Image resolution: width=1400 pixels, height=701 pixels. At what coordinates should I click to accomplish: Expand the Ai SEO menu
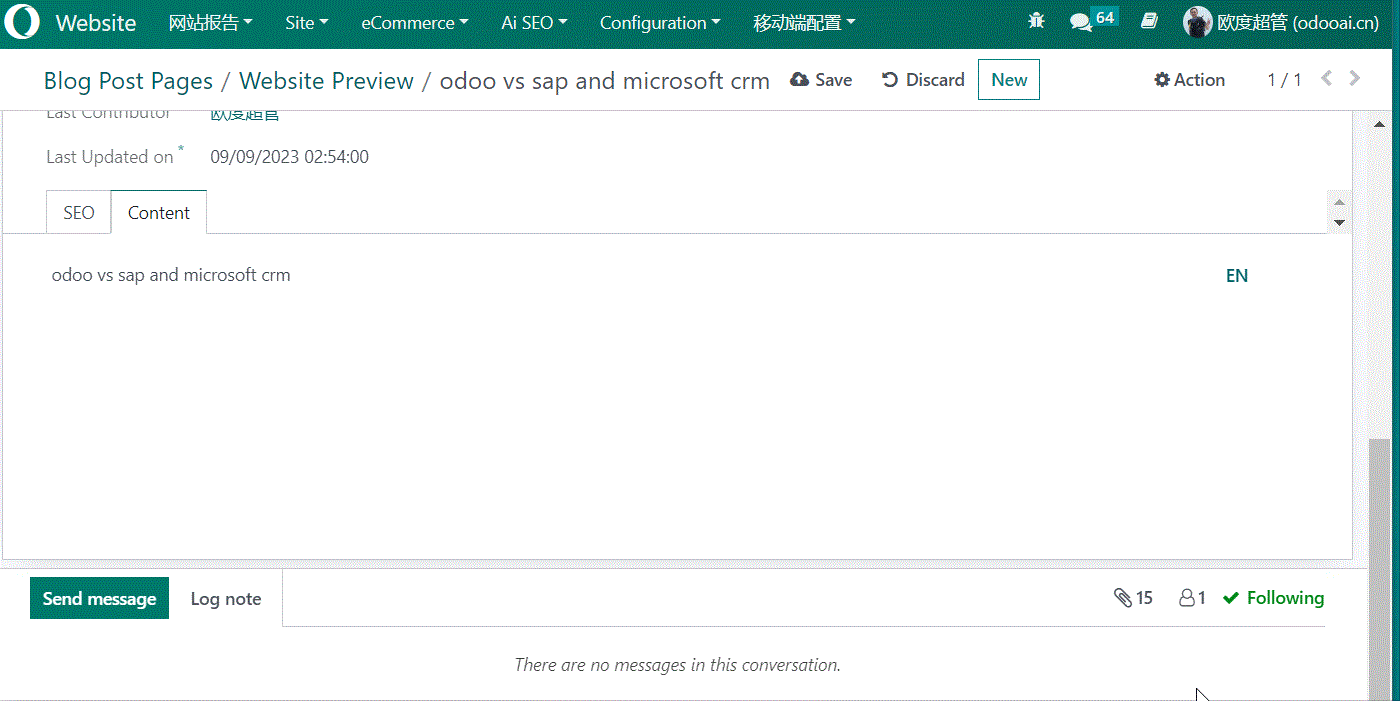pos(534,23)
